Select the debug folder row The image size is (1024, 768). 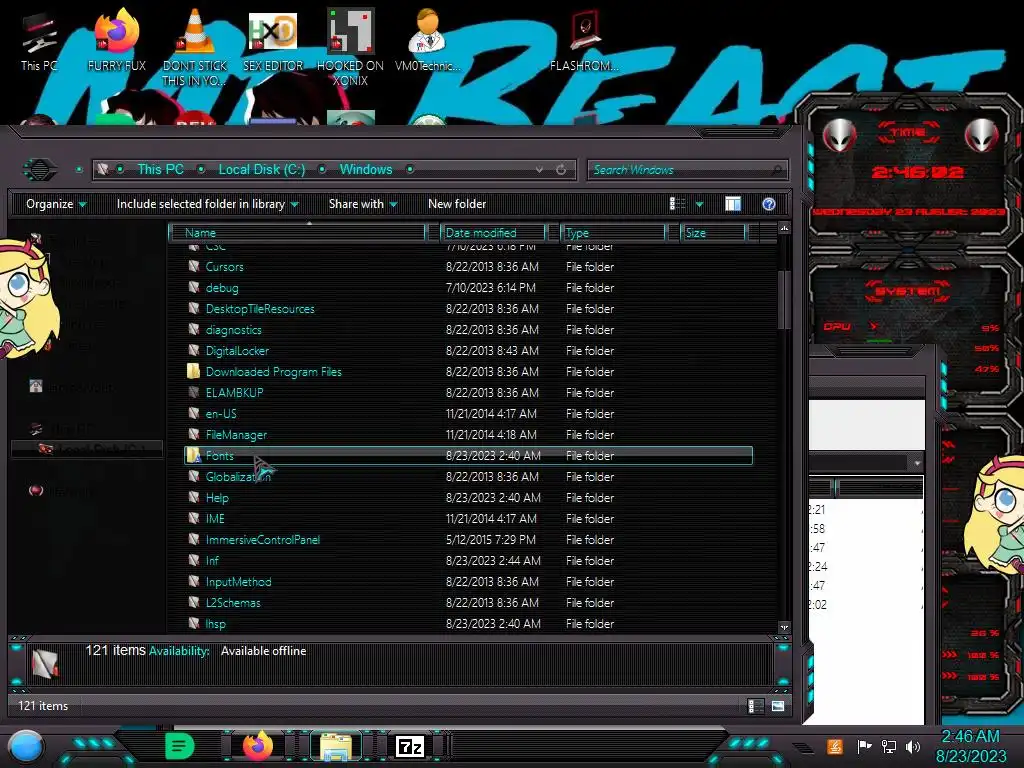point(468,287)
